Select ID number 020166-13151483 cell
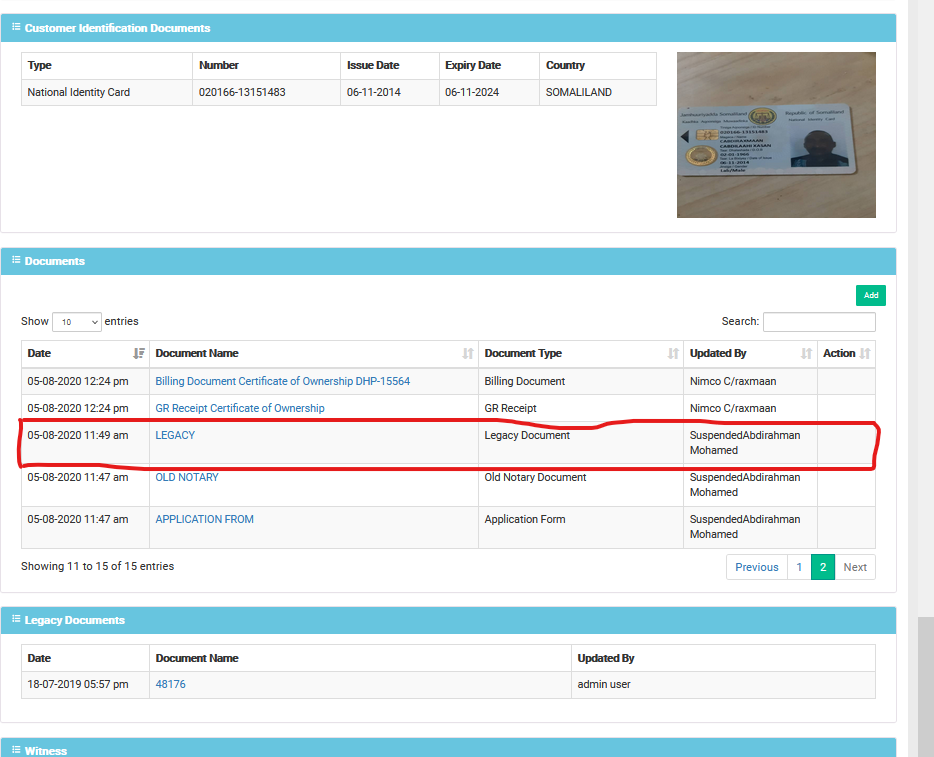Viewport: 934px width, 757px height. (x=266, y=92)
